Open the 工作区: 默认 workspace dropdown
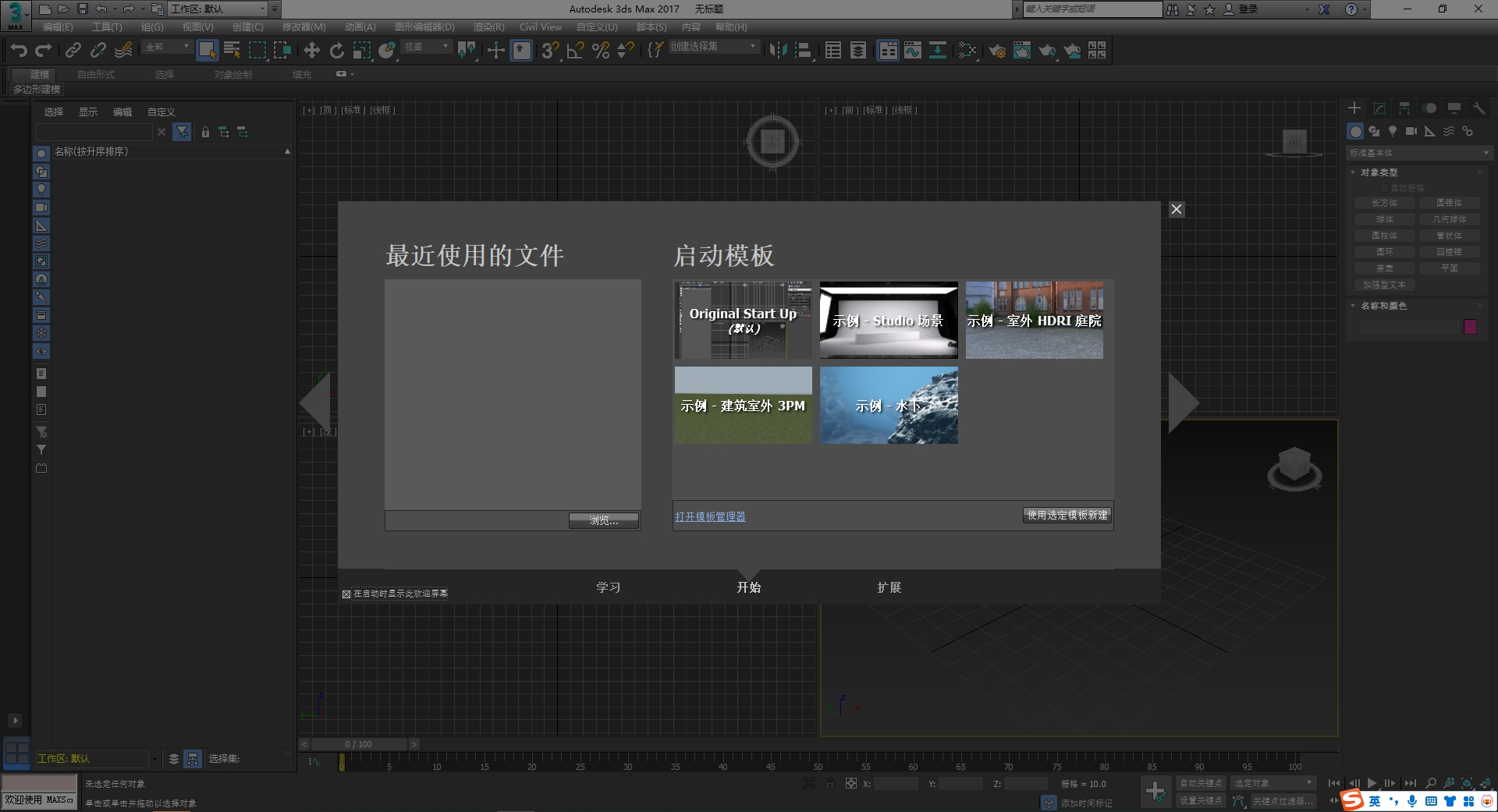 pyautogui.click(x=218, y=9)
